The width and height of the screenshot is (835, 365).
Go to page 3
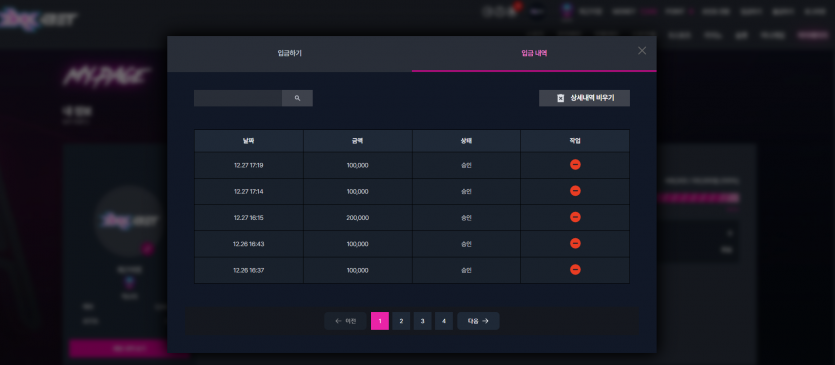422,321
